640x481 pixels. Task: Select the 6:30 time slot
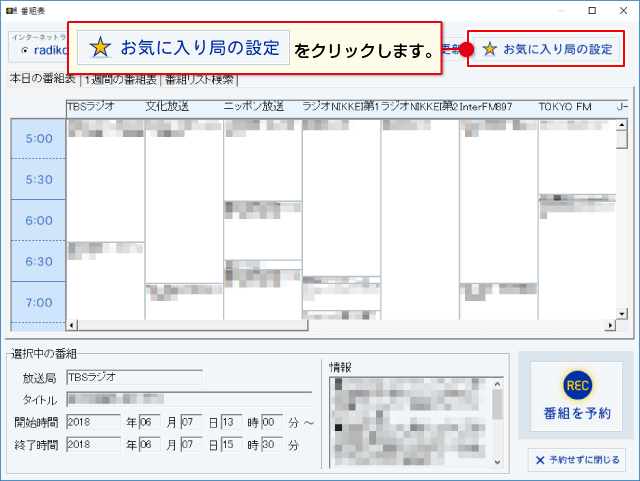click(x=38, y=261)
